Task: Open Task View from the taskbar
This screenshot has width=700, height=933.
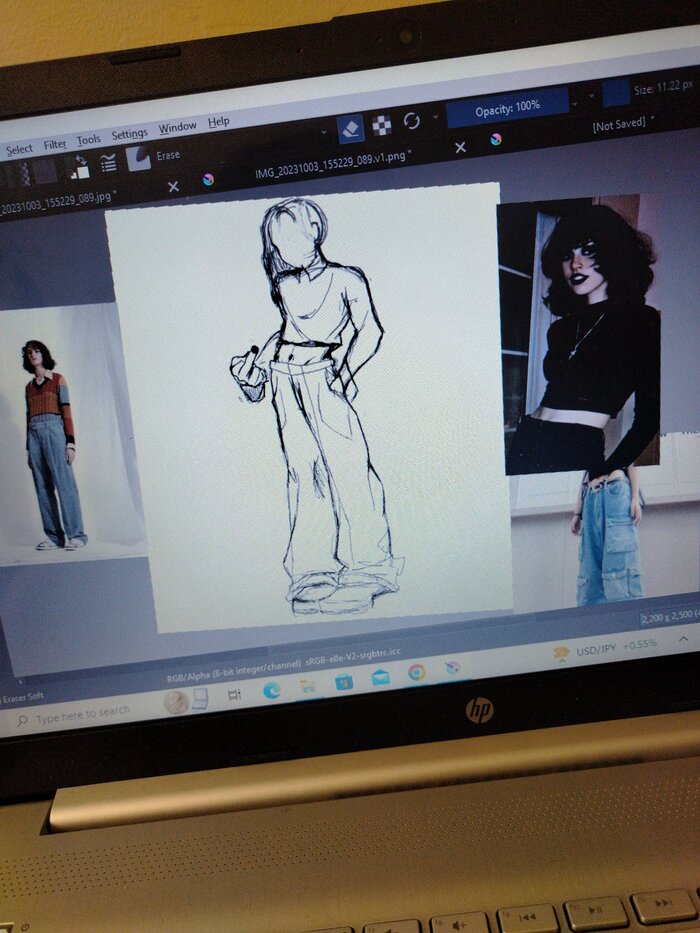Action: coord(234,694)
